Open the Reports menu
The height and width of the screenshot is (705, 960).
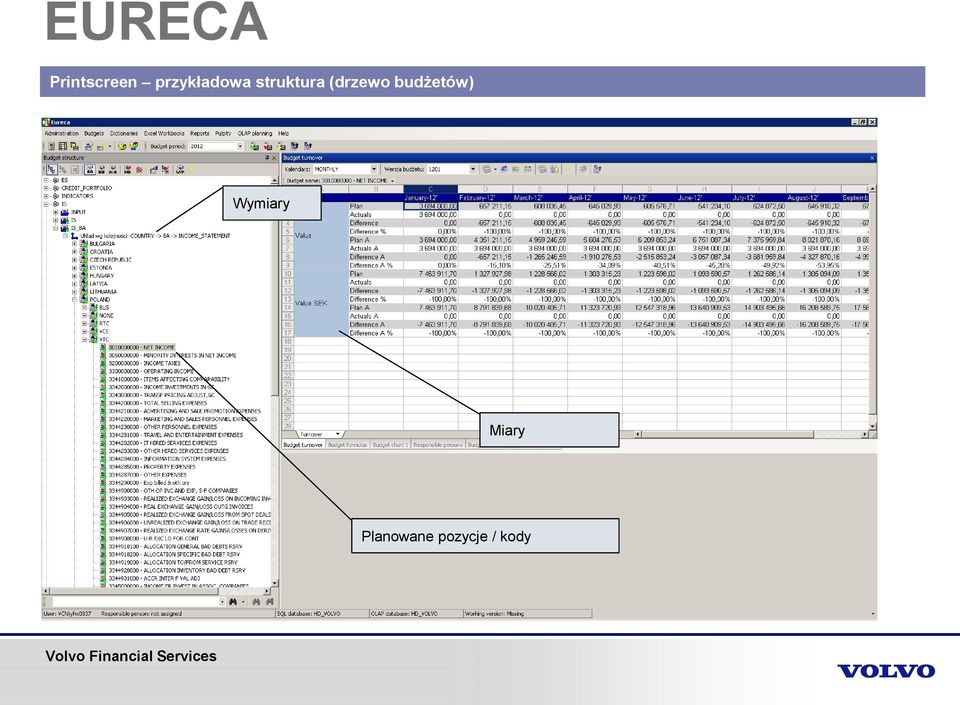pos(200,133)
